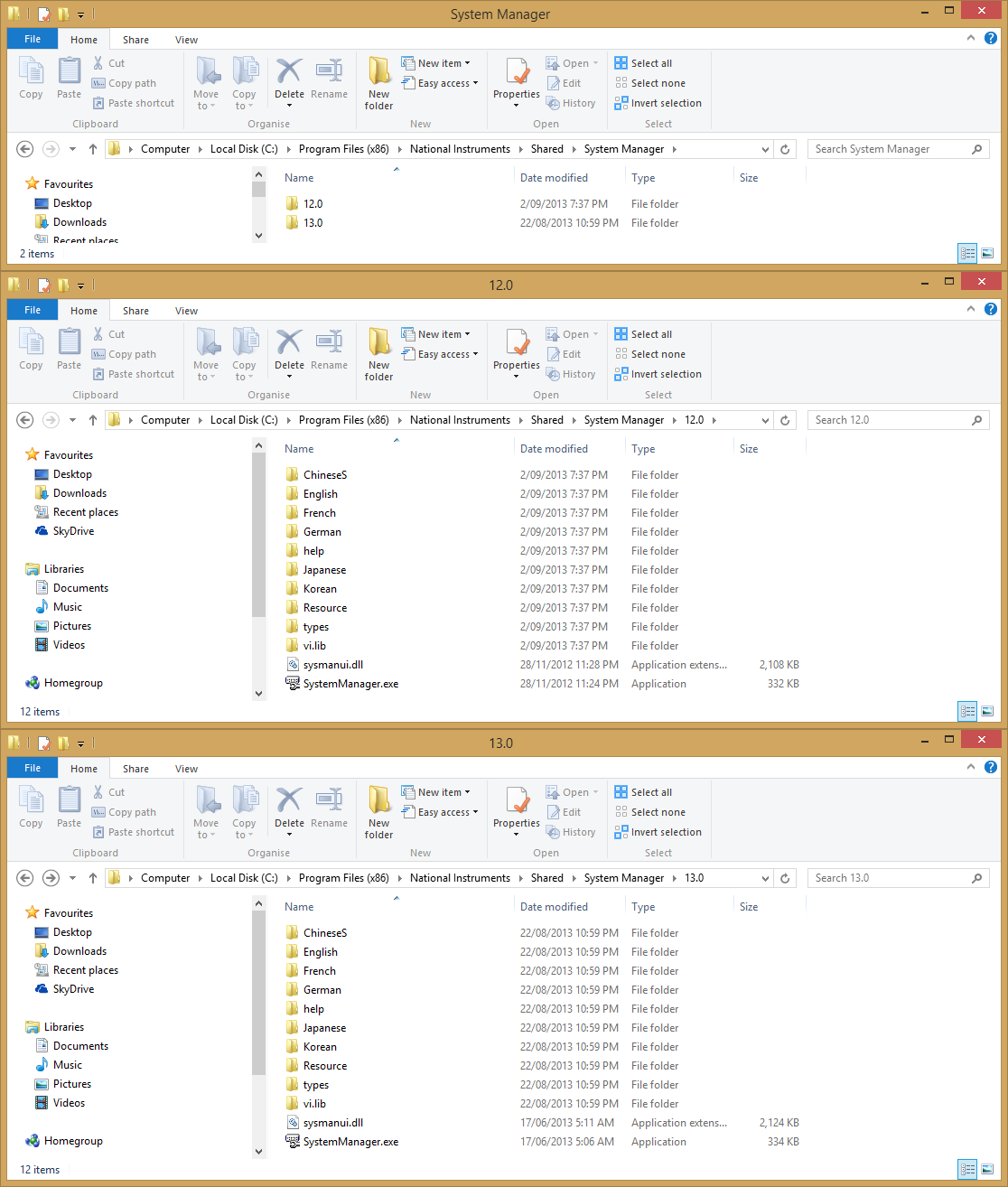The height and width of the screenshot is (1187, 1008).
Task: Click Forward arrow in the 13.0 window
Action: (x=51, y=878)
